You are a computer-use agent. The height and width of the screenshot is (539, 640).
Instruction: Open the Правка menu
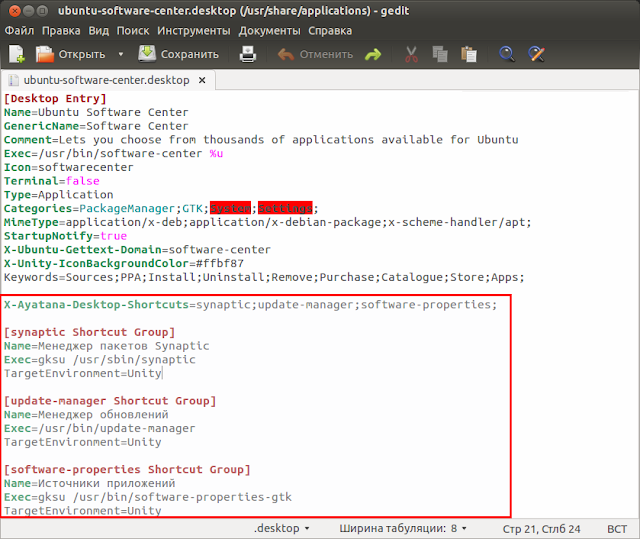pos(61,31)
